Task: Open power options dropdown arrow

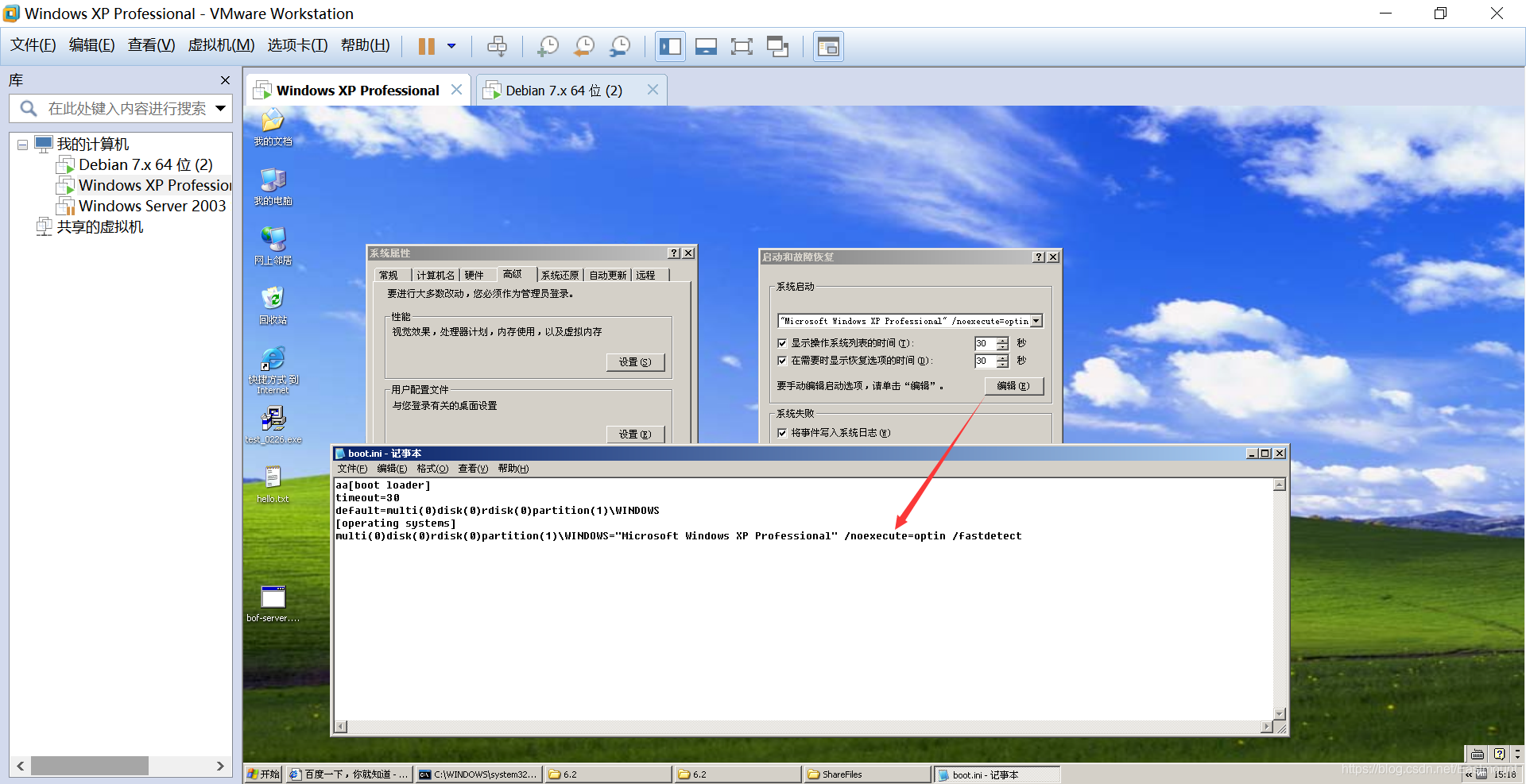Action: pos(451,46)
